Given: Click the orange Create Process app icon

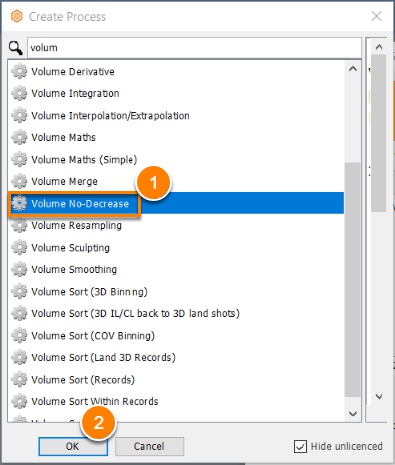Looking at the screenshot, I should click(x=17, y=16).
